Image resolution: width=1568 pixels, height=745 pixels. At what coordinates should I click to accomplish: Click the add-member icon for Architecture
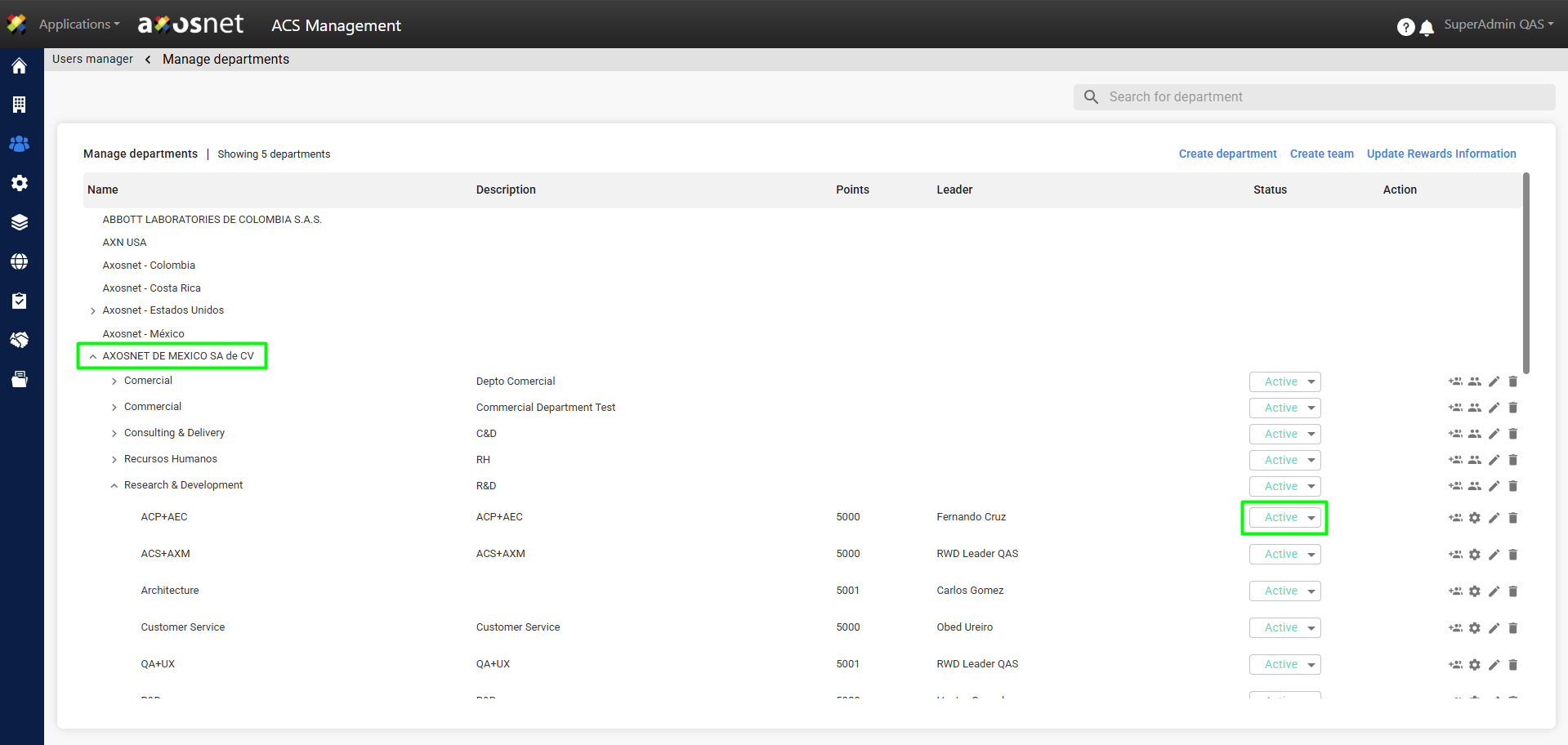point(1455,591)
